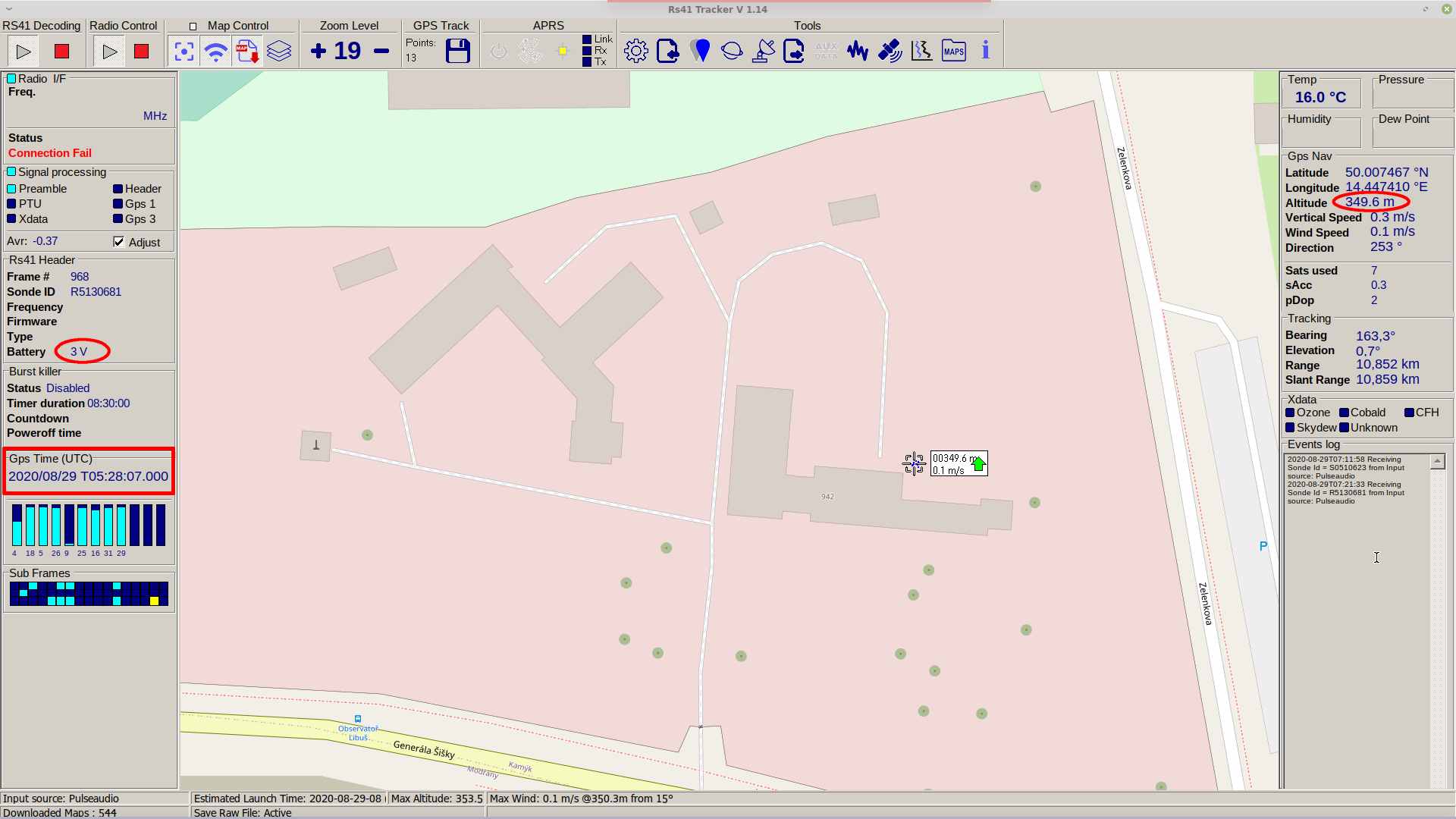Open the map layers icon
This screenshot has width=1456, height=819.
pyautogui.click(x=279, y=52)
